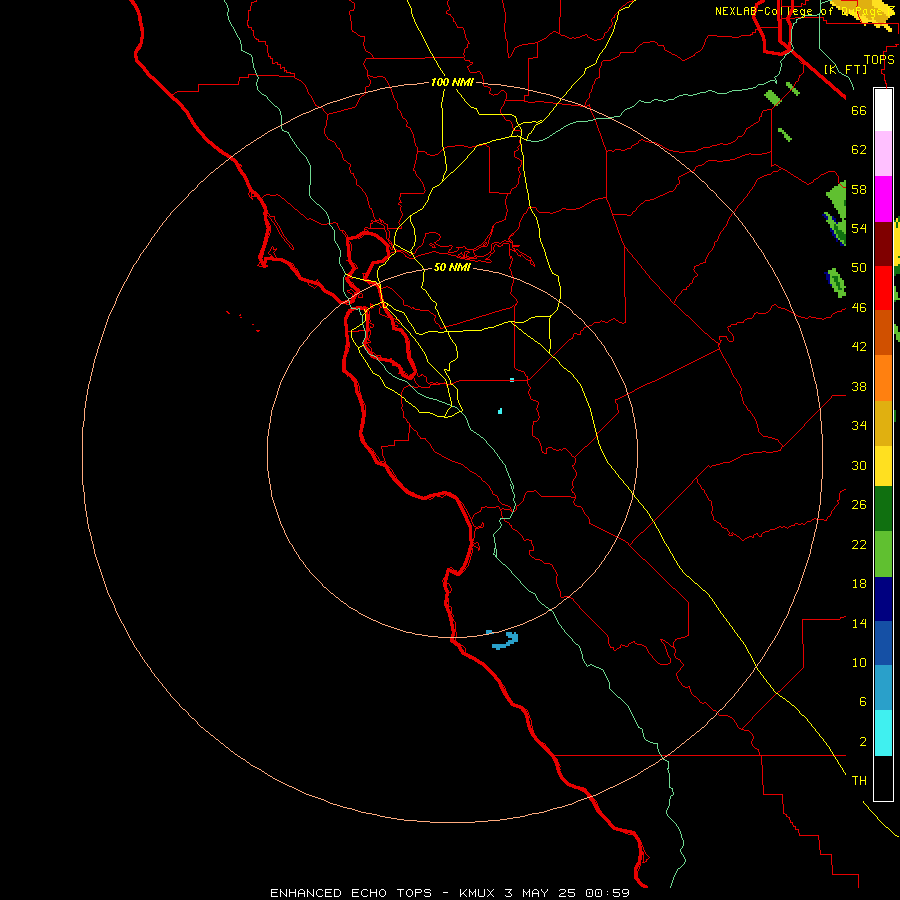Screen dimensions: 900x900
Task: Click the "100 NMI" range ring label
Action: click(x=452, y=83)
